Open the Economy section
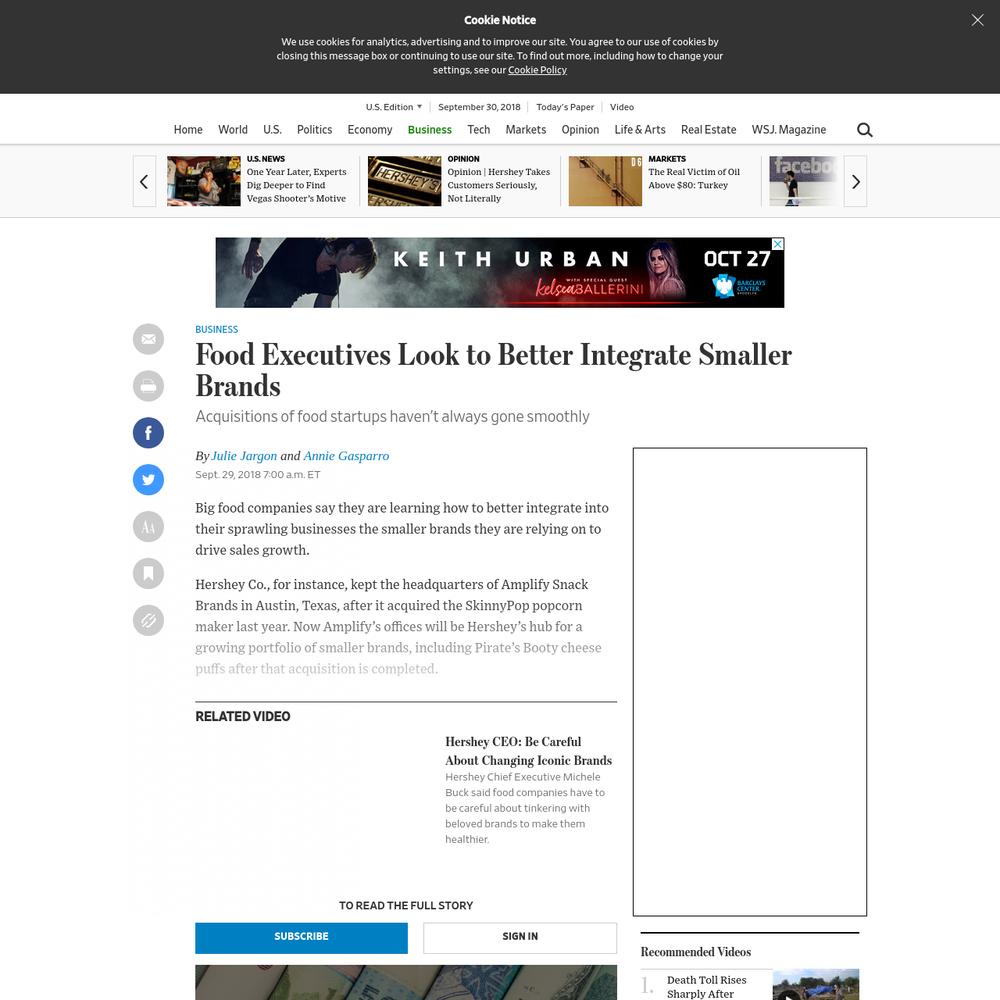This screenshot has height=1000, width=1000. tap(370, 129)
